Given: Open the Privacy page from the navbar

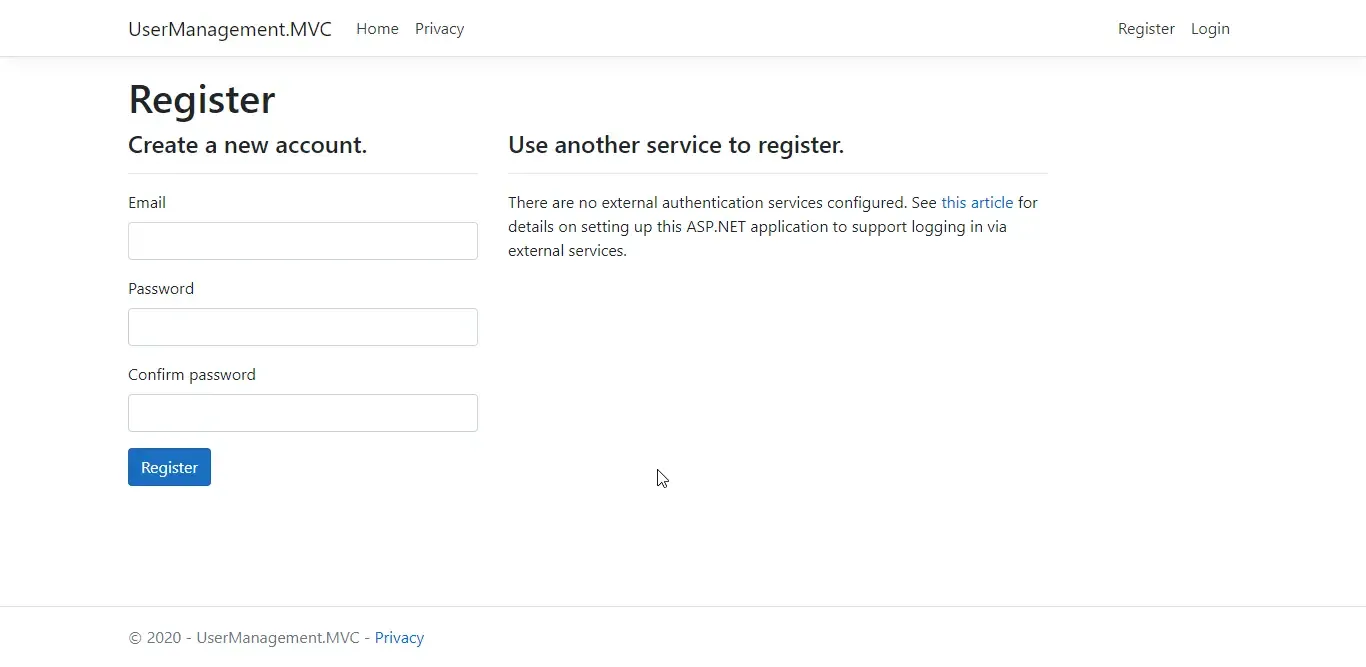Looking at the screenshot, I should coord(439,29).
